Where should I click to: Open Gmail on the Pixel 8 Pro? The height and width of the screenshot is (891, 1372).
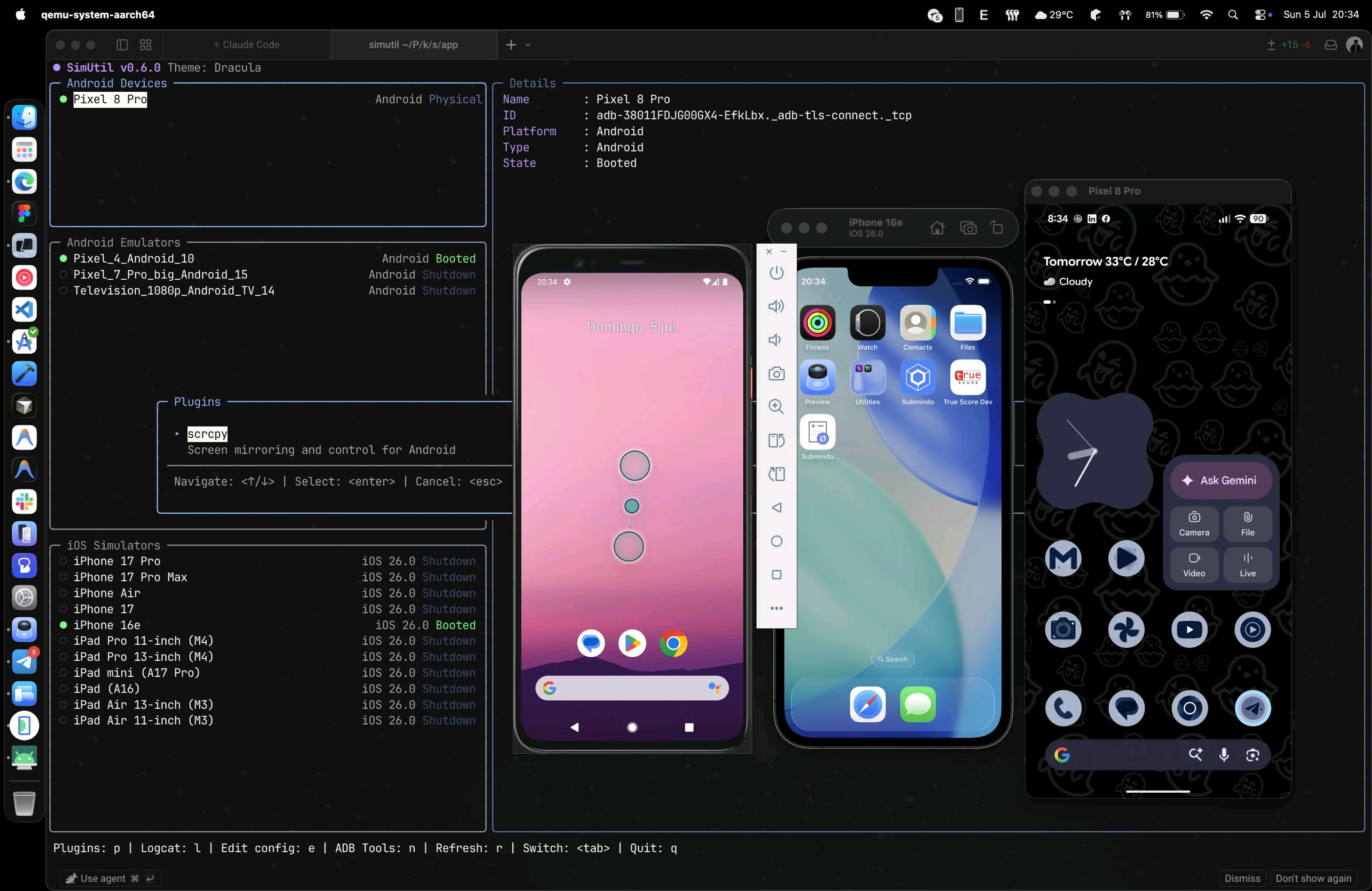tap(1063, 559)
